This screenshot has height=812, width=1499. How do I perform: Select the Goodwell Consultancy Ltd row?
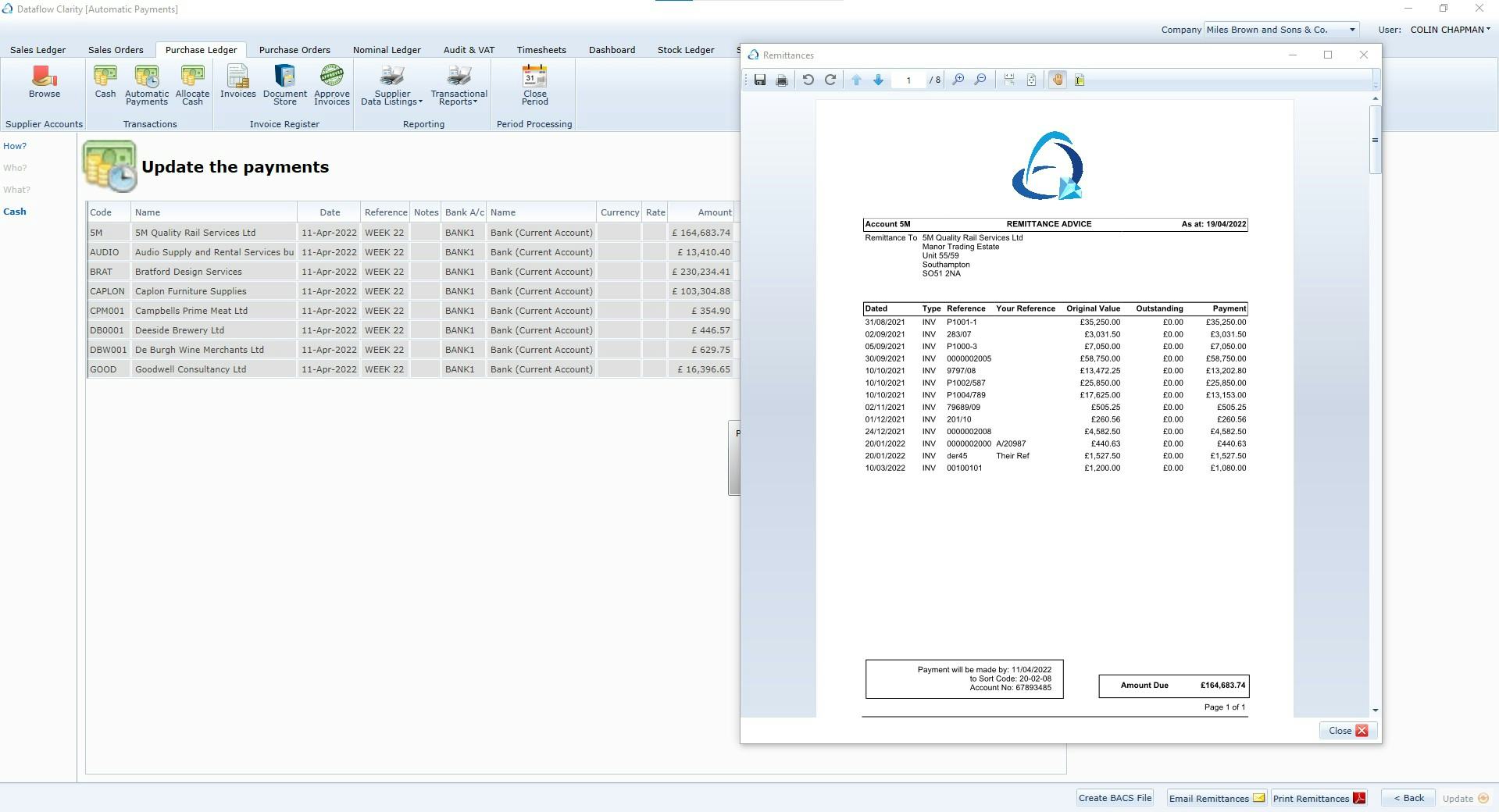(x=411, y=369)
